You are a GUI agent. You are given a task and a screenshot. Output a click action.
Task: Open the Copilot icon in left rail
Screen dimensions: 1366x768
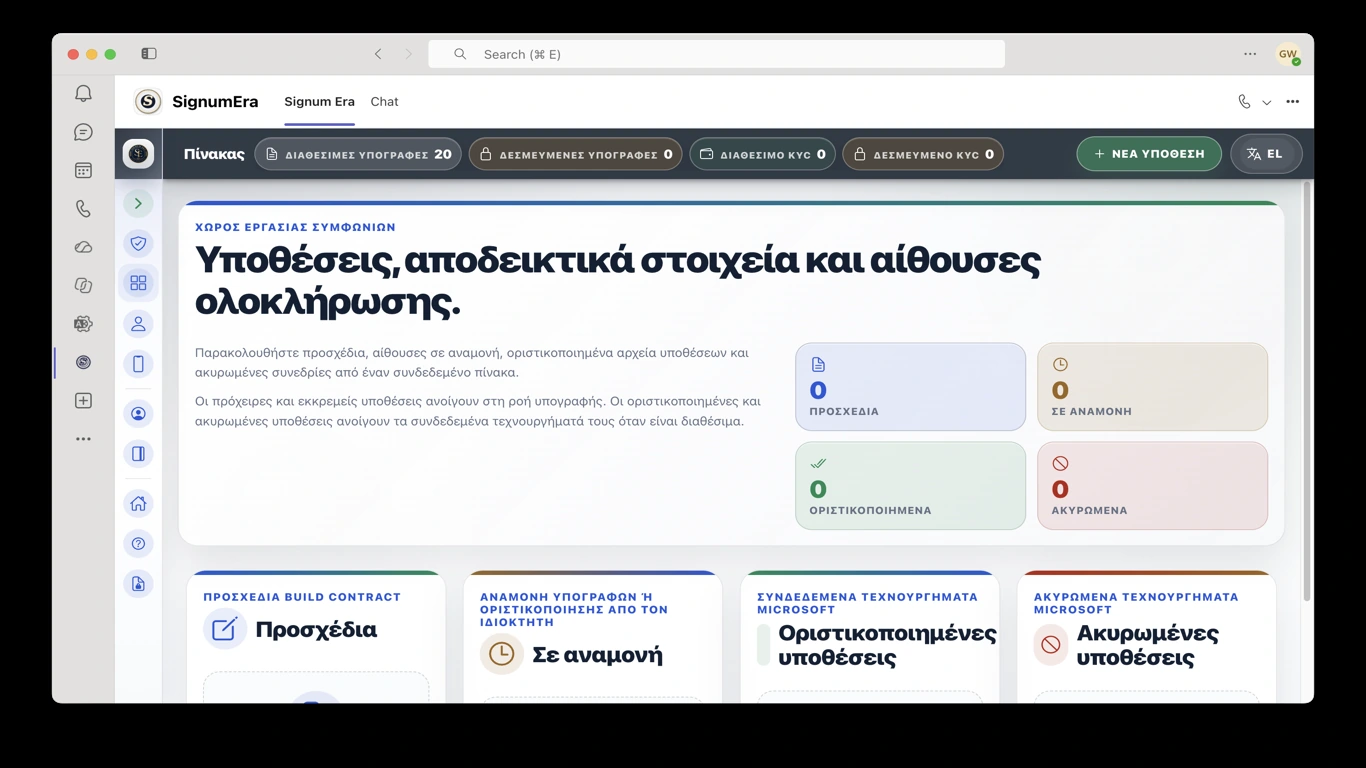(83, 286)
